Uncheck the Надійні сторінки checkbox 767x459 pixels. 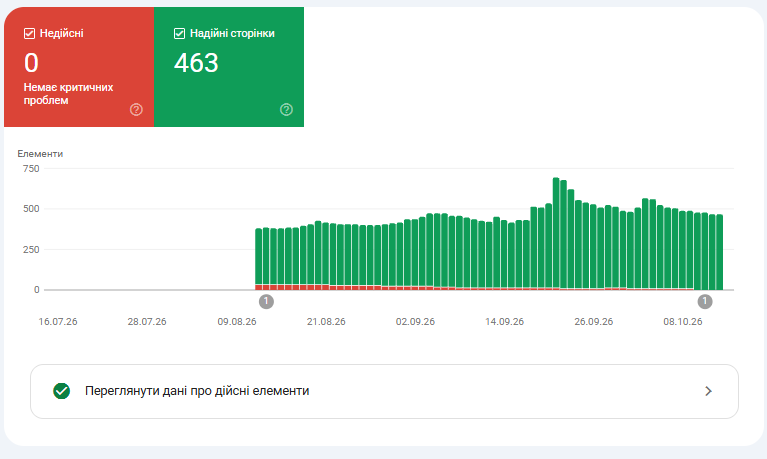coord(180,33)
